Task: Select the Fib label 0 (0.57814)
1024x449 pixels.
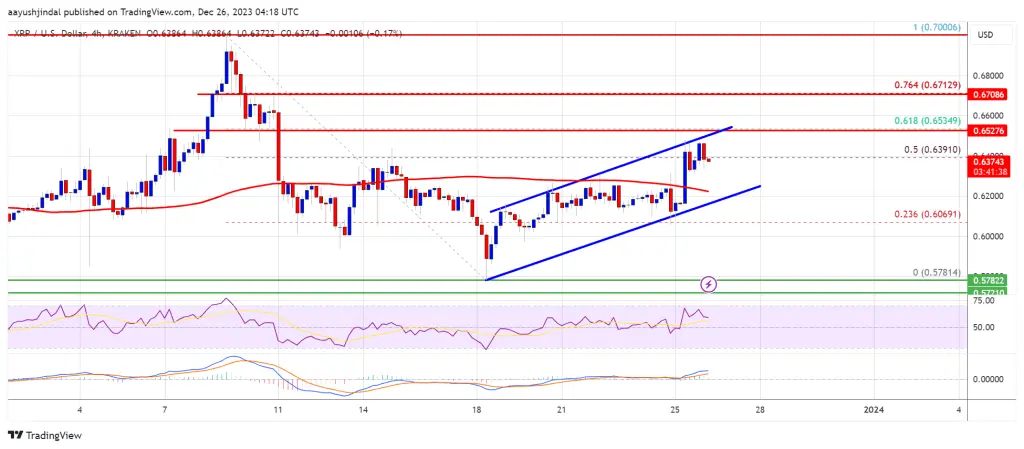Action: click(935, 271)
